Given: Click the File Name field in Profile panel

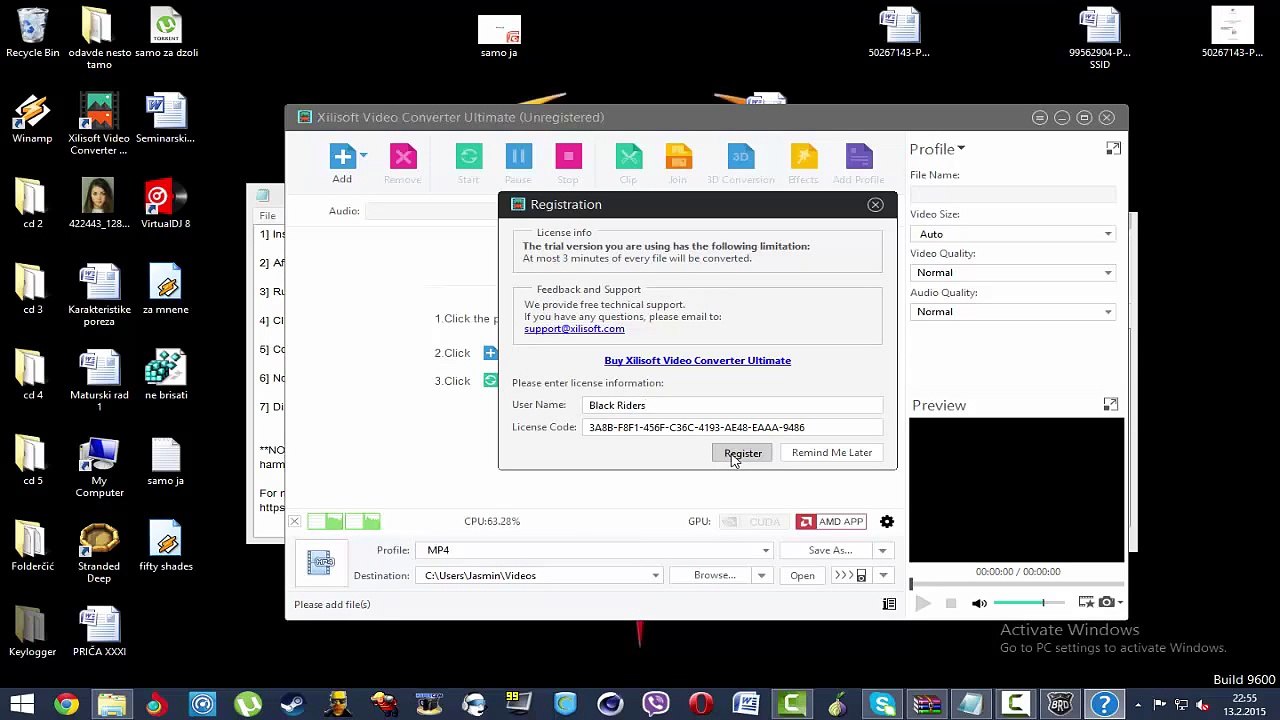Looking at the screenshot, I should (x=1013, y=194).
